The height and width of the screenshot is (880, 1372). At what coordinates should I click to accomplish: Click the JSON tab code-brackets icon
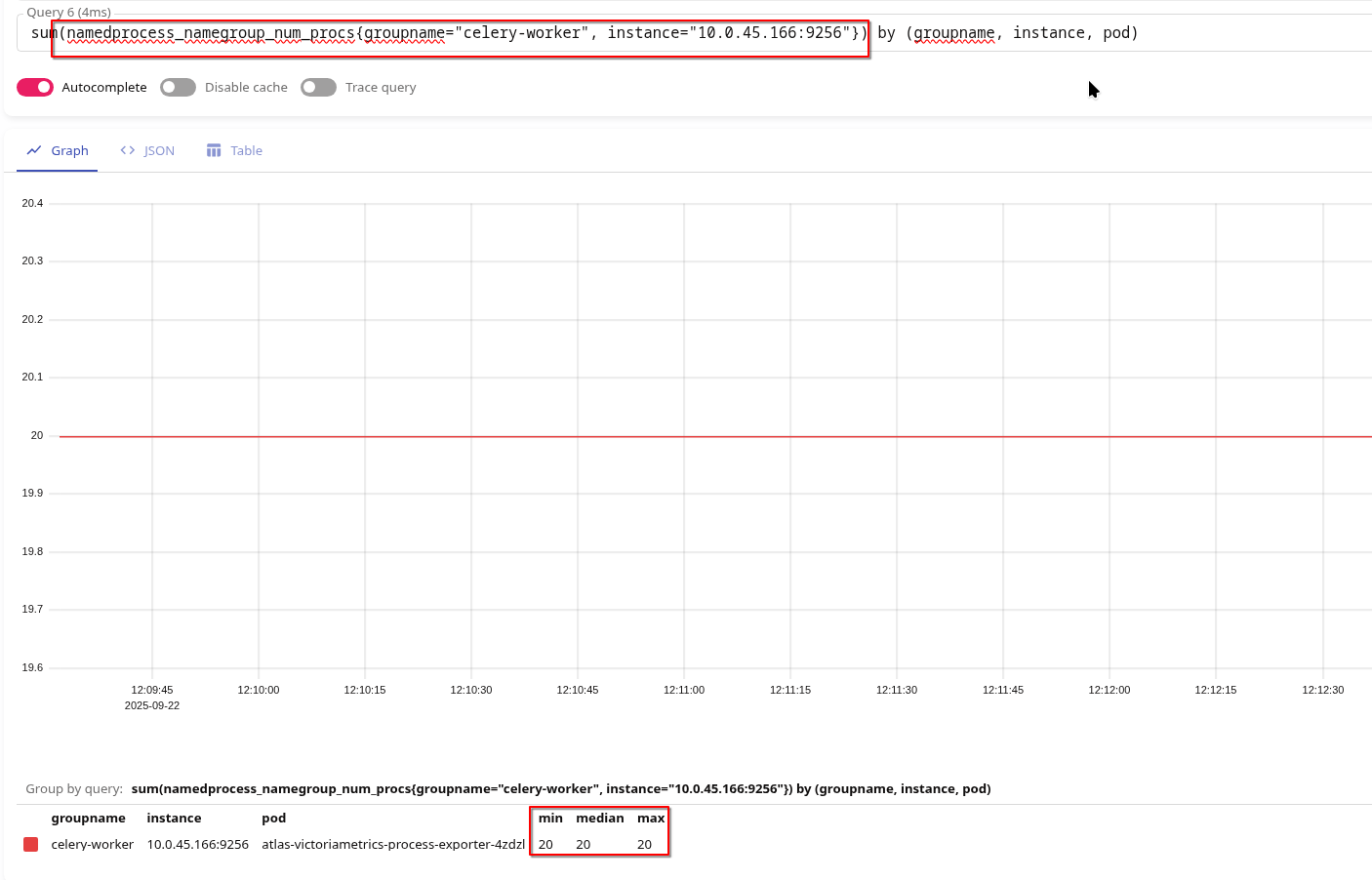point(128,151)
